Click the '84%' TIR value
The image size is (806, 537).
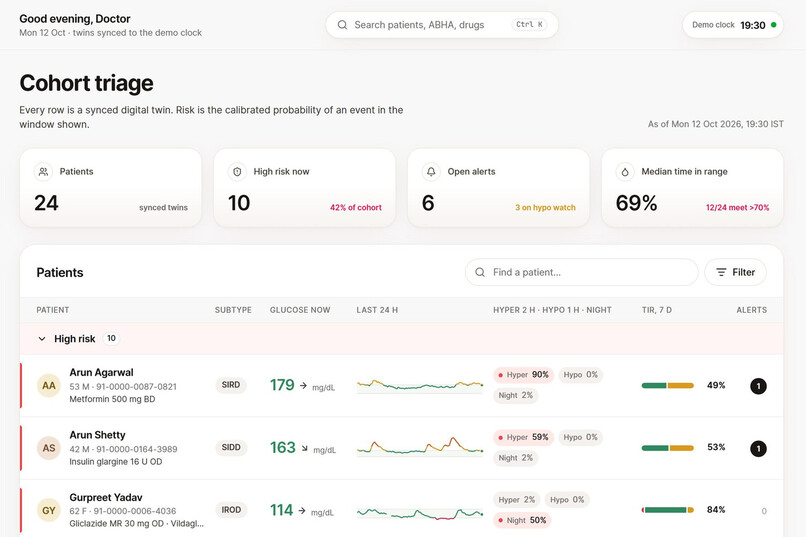pyautogui.click(x=716, y=510)
